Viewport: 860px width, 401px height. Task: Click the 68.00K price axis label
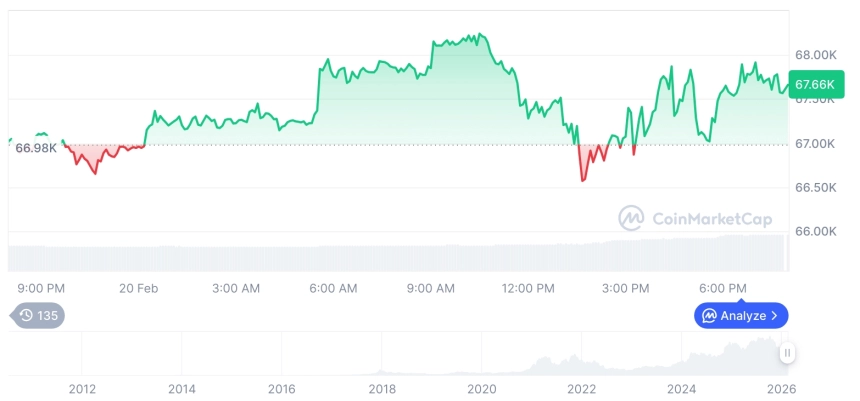coord(815,55)
